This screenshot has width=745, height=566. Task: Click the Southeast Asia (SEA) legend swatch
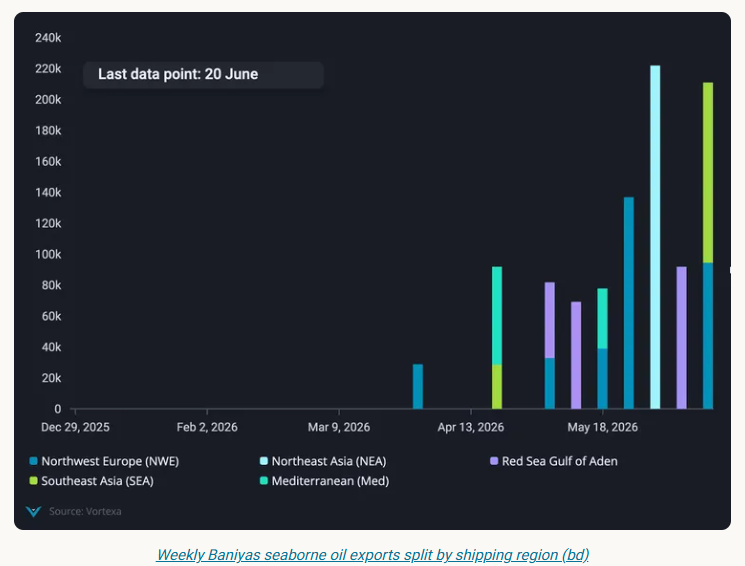pyautogui.click(x=33, y=481)
